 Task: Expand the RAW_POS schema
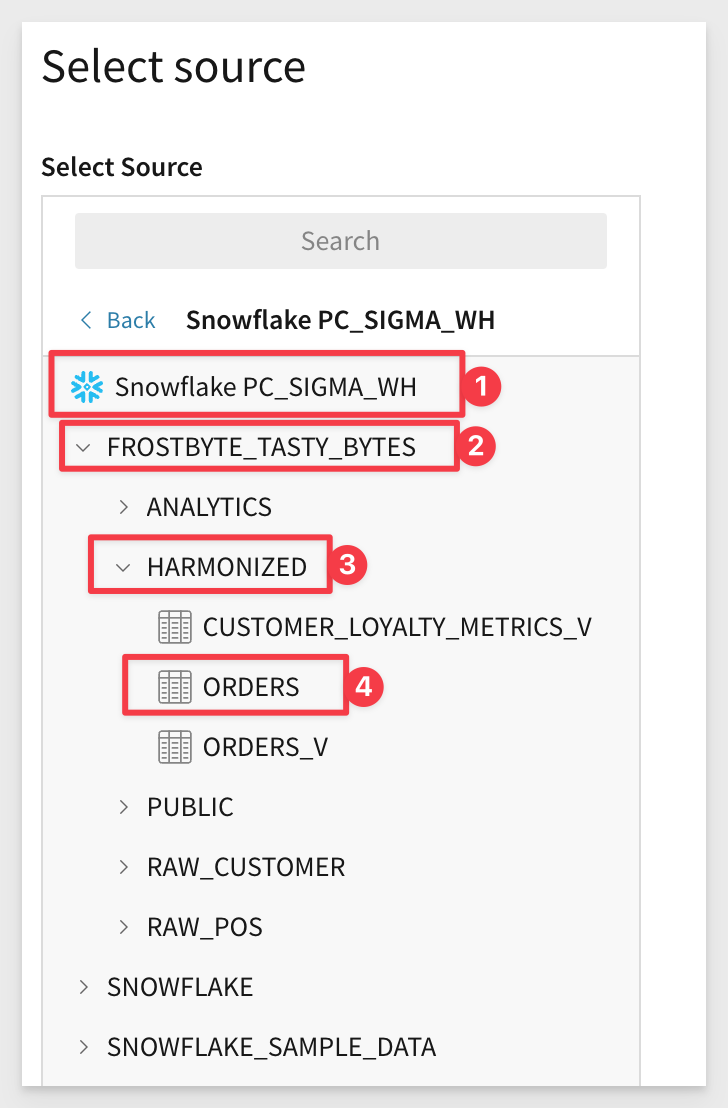tap(124, 927)
